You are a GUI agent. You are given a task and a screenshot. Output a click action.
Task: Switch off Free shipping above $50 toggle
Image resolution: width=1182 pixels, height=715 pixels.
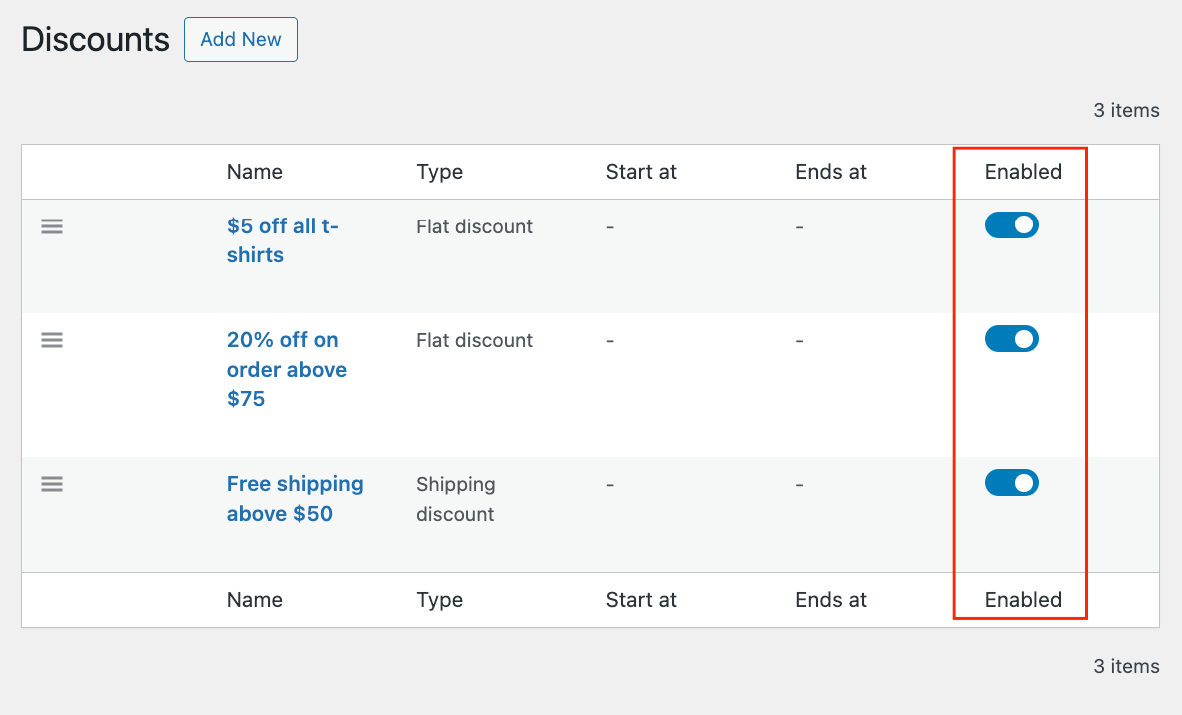click(x=1011, y=484)
